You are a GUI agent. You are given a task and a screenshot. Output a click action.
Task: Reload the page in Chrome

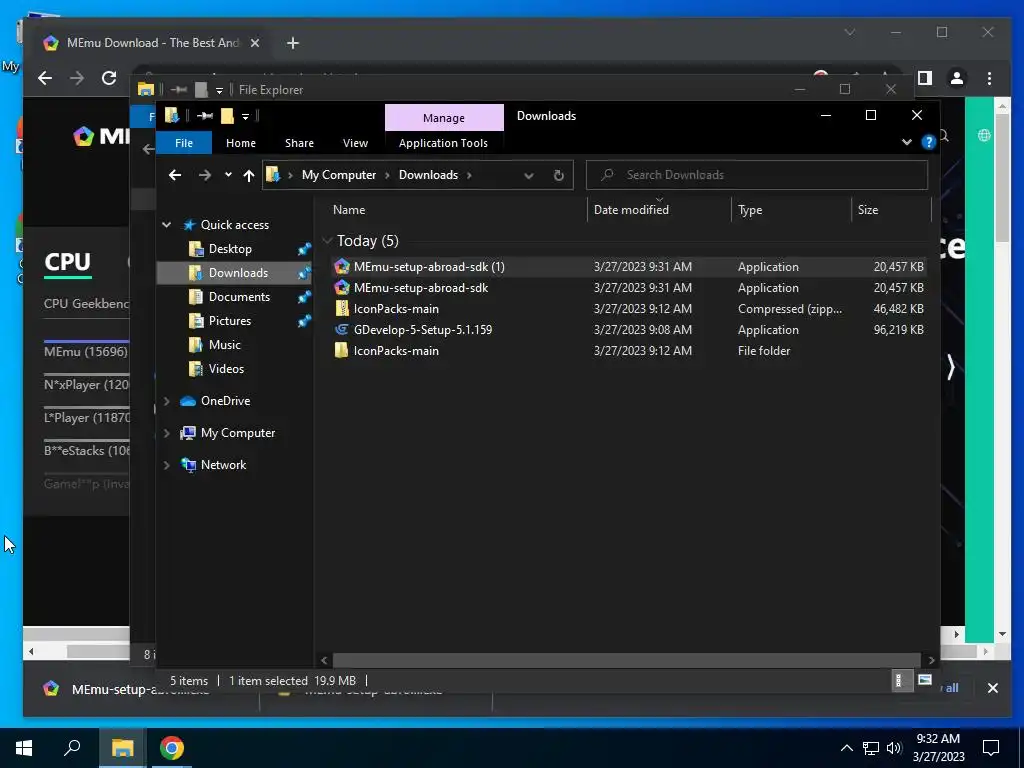point(108,78)
